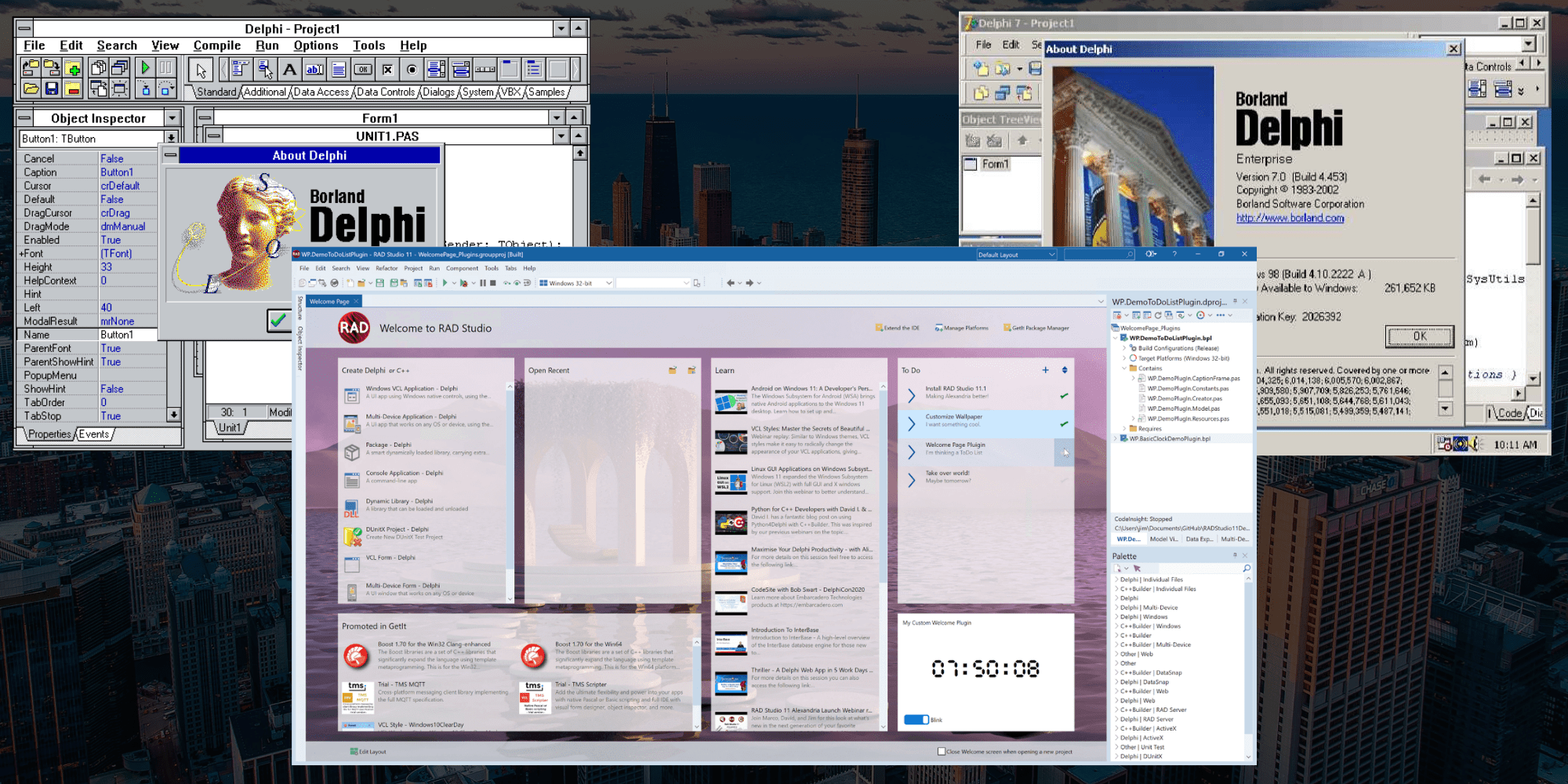Click 'Manage Platforms' on Welcome Page
The width and height of the screenshot is (1568, 784).
pos(961,328)
